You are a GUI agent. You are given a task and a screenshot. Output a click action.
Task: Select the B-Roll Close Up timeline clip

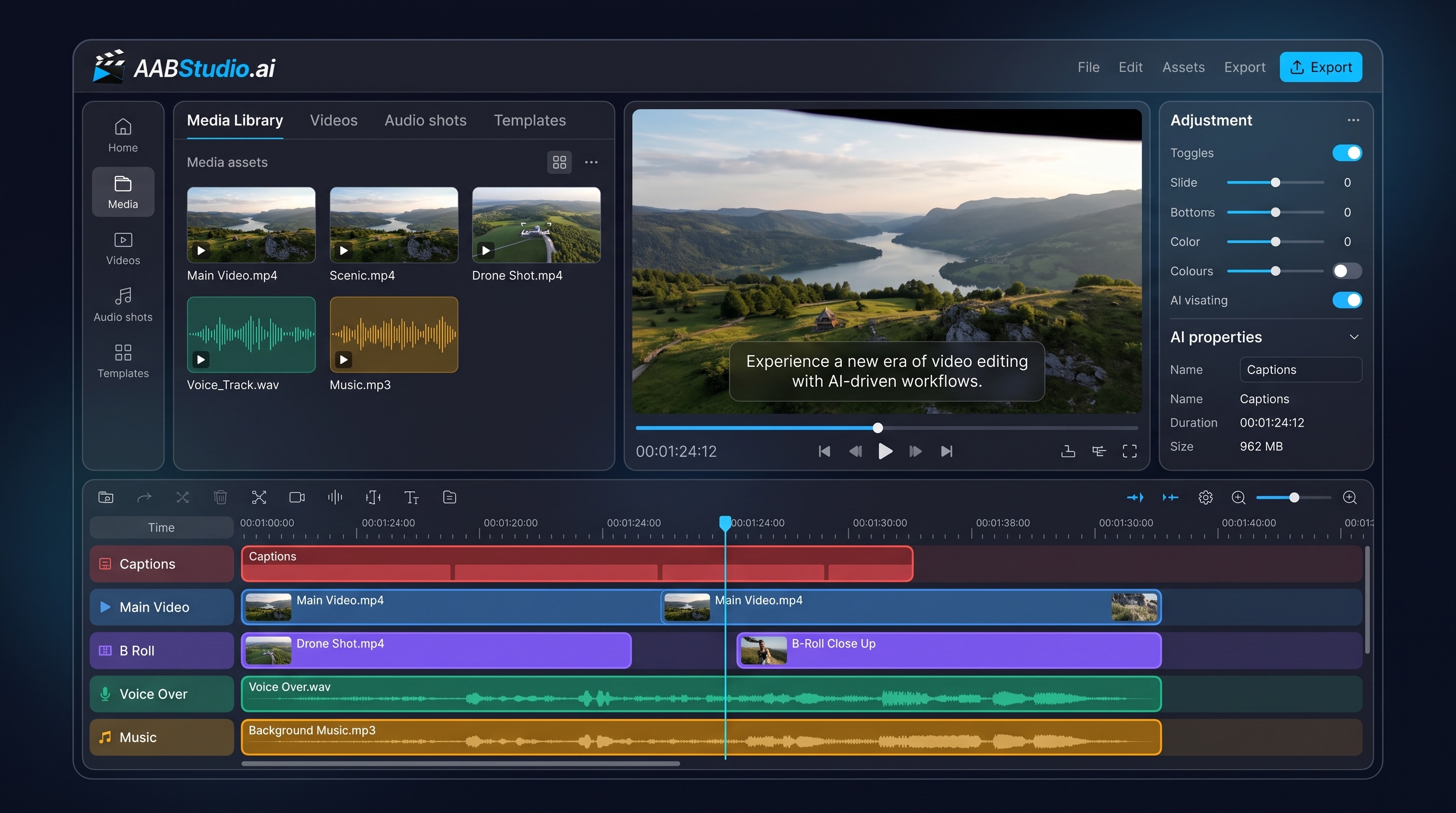(949, 650)
